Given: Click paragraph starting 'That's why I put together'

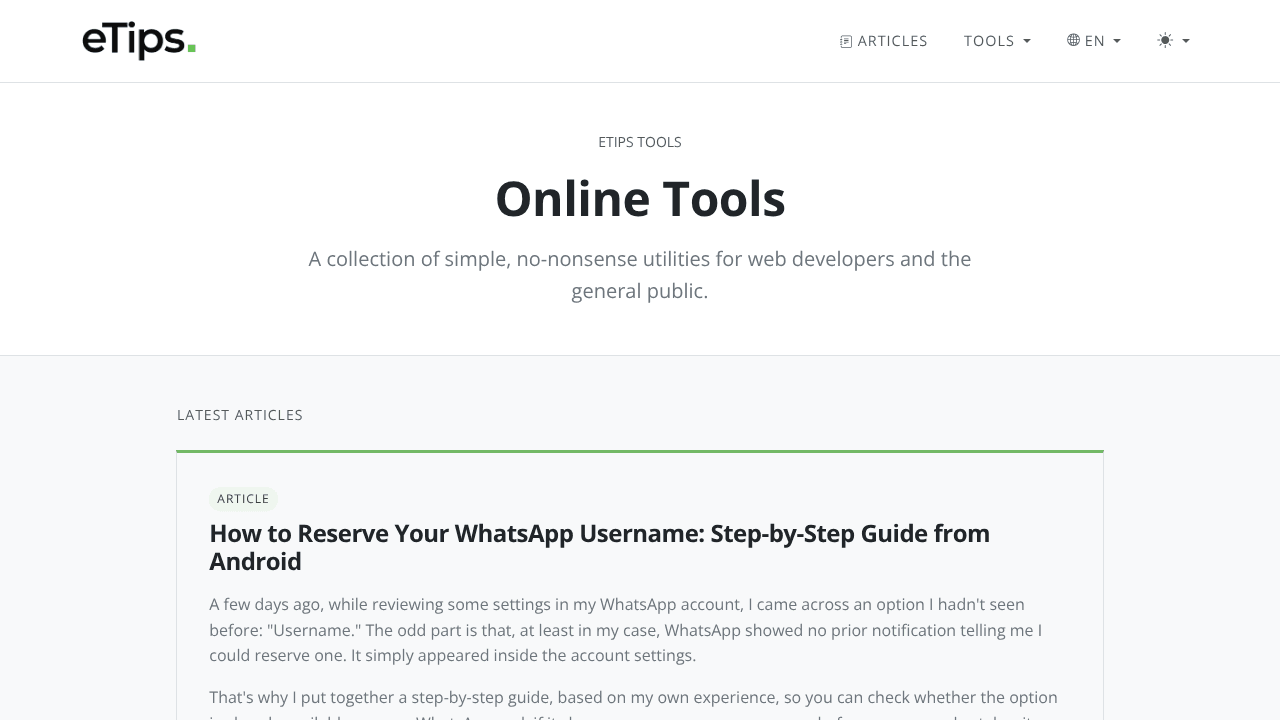Looking at the screenshot, I should [634, 703].
